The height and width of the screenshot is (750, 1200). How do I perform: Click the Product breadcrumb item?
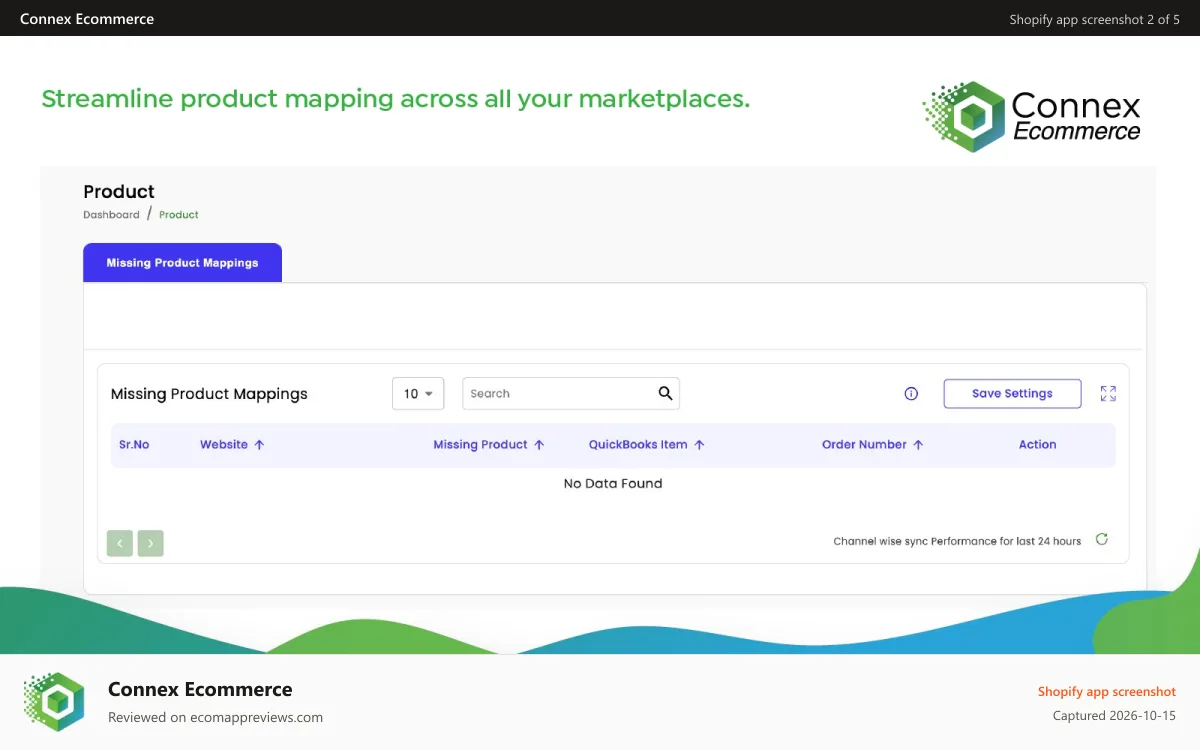pos(179,215)
